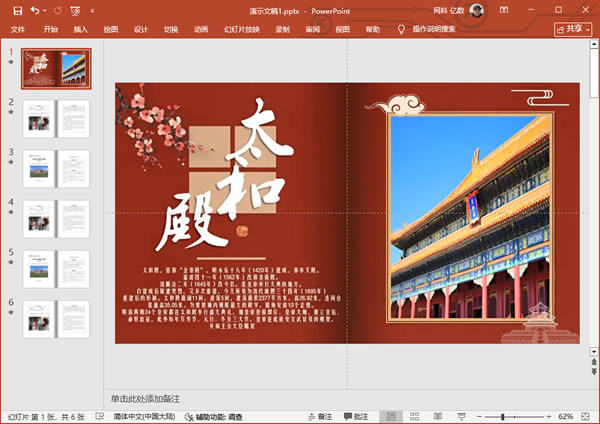Toggle the 批注 comments pane in the status bar
The image size is (600, 424).
(x=355, y=416)
